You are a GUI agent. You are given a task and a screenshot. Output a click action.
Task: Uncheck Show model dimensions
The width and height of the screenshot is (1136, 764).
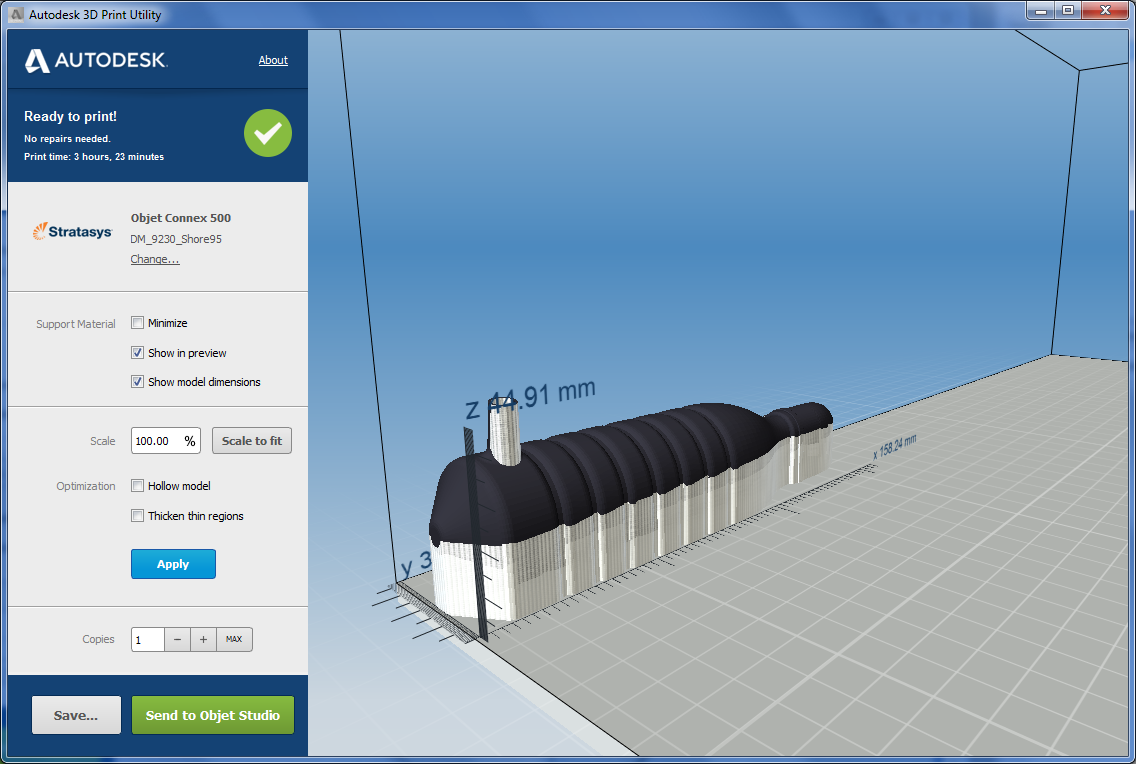pos(137,381)
